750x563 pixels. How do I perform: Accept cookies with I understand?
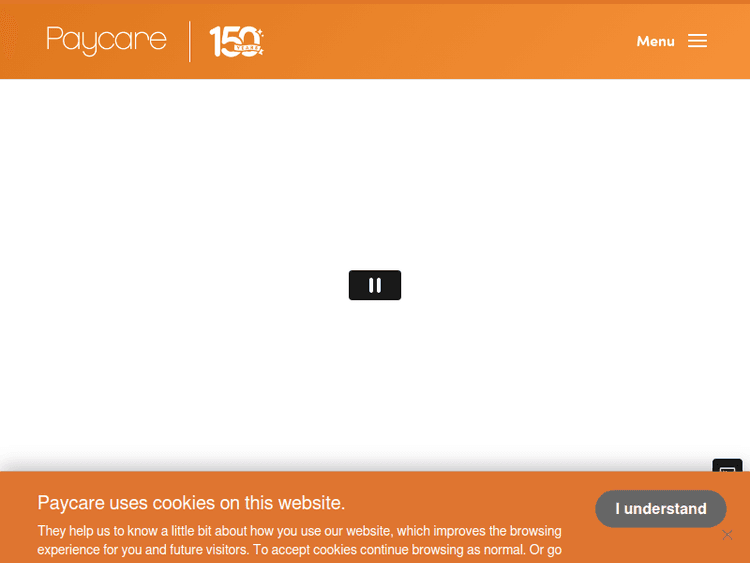661,508
